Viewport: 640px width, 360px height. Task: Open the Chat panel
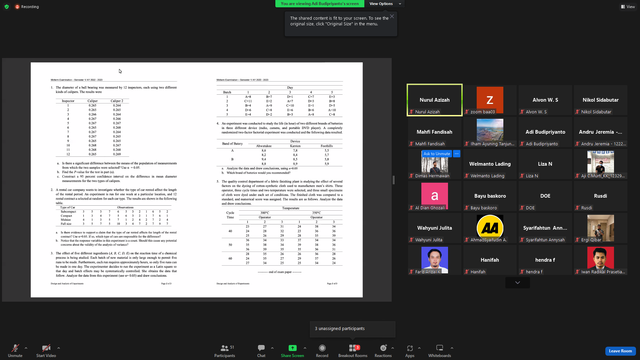(261, 350)
